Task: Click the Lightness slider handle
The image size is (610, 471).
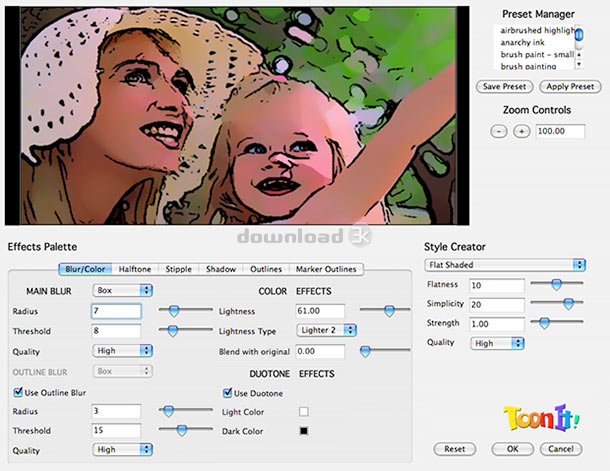Action: point(389,311)
